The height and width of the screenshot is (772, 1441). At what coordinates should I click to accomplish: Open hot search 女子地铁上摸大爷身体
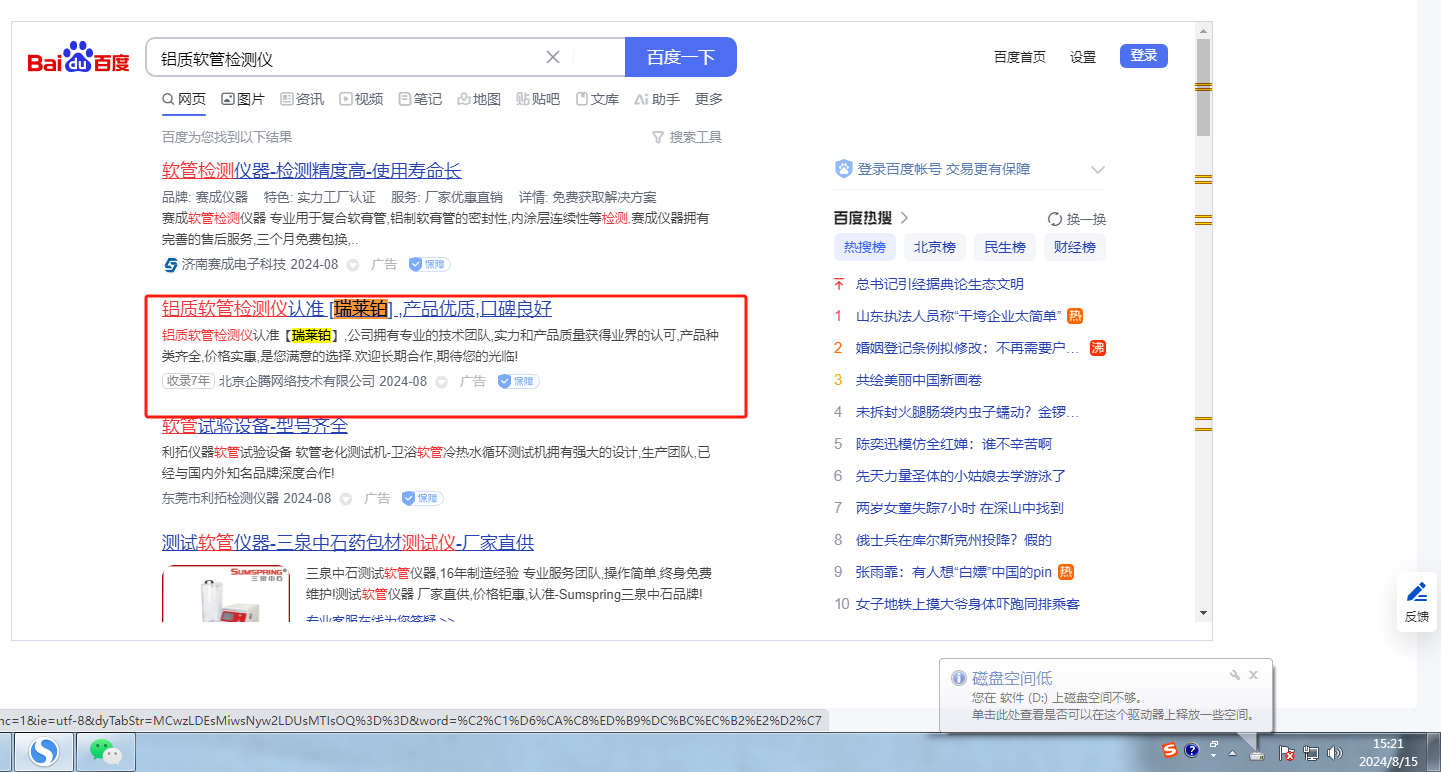[968, 604]
